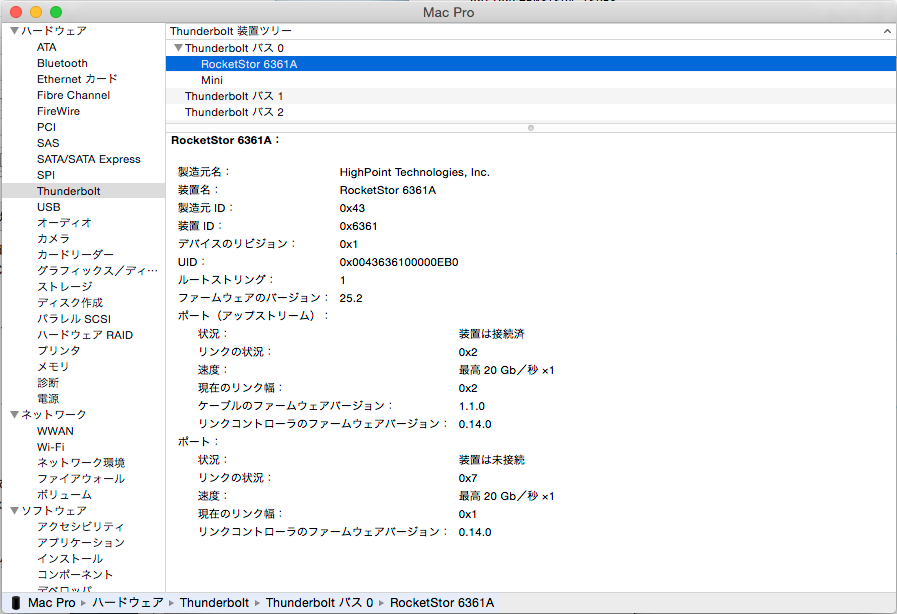Select メモリ in the sidebar

53,367
